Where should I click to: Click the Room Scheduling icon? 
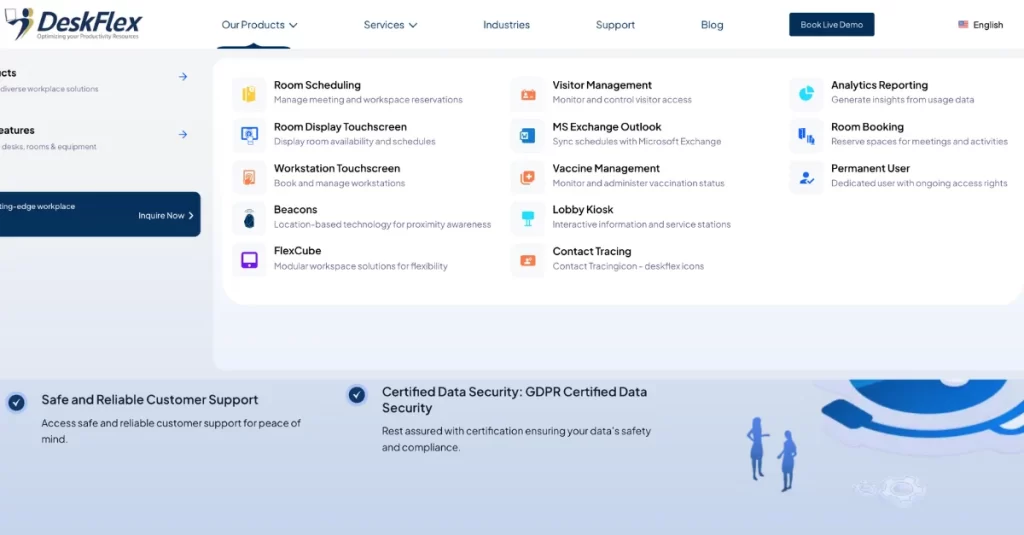(249, 93)
